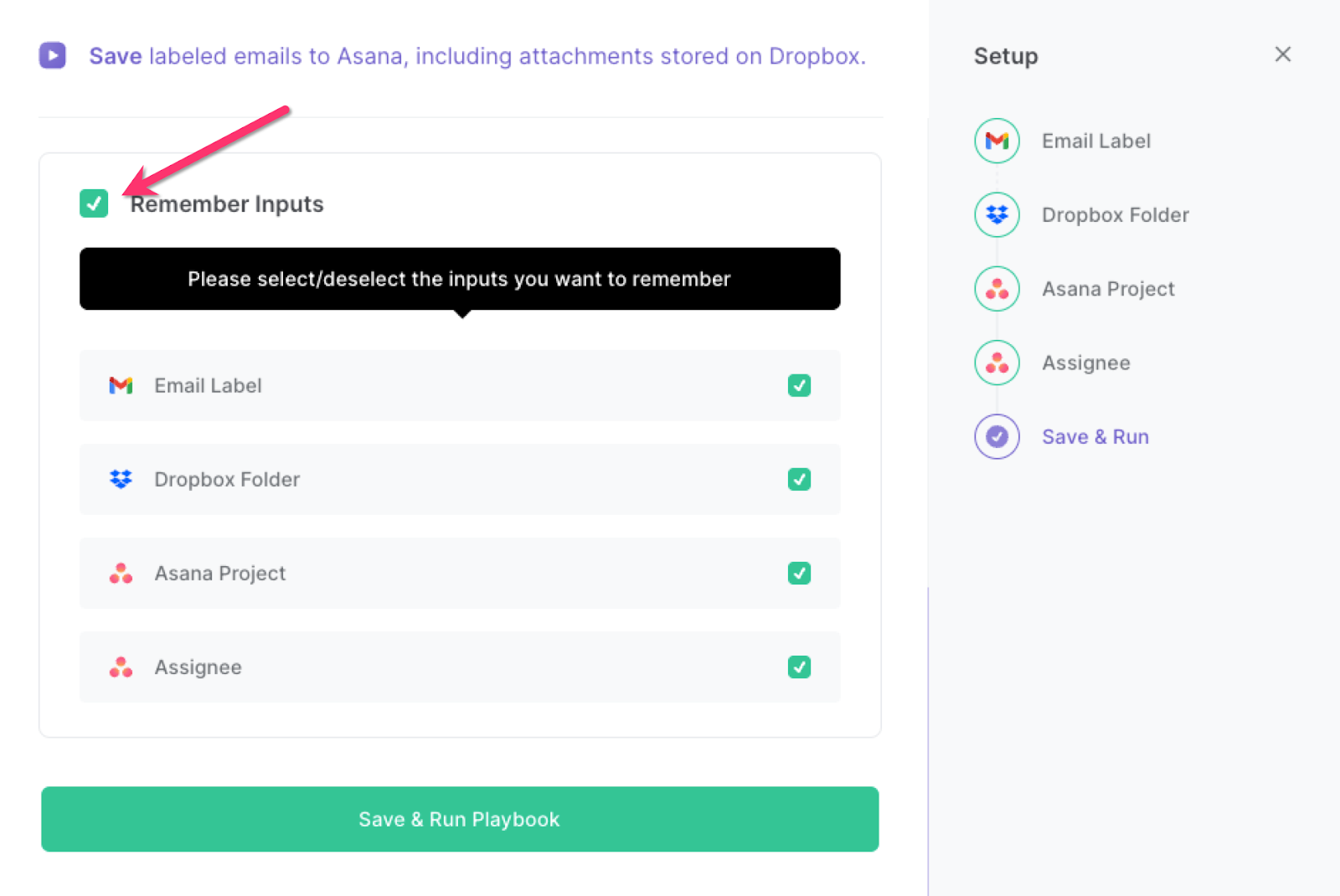Dismiss the select/deselect inputs tooltip

coord(459,279)
